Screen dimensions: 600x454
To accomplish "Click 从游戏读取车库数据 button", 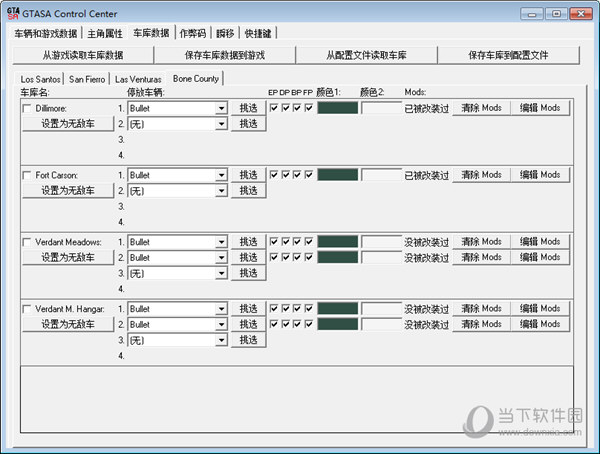I will [83, 55].
